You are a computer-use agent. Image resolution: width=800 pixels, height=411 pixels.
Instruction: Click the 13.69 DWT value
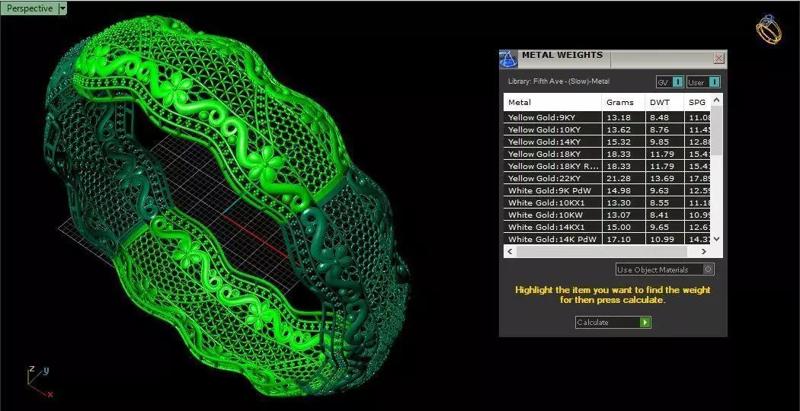(660, 178)
